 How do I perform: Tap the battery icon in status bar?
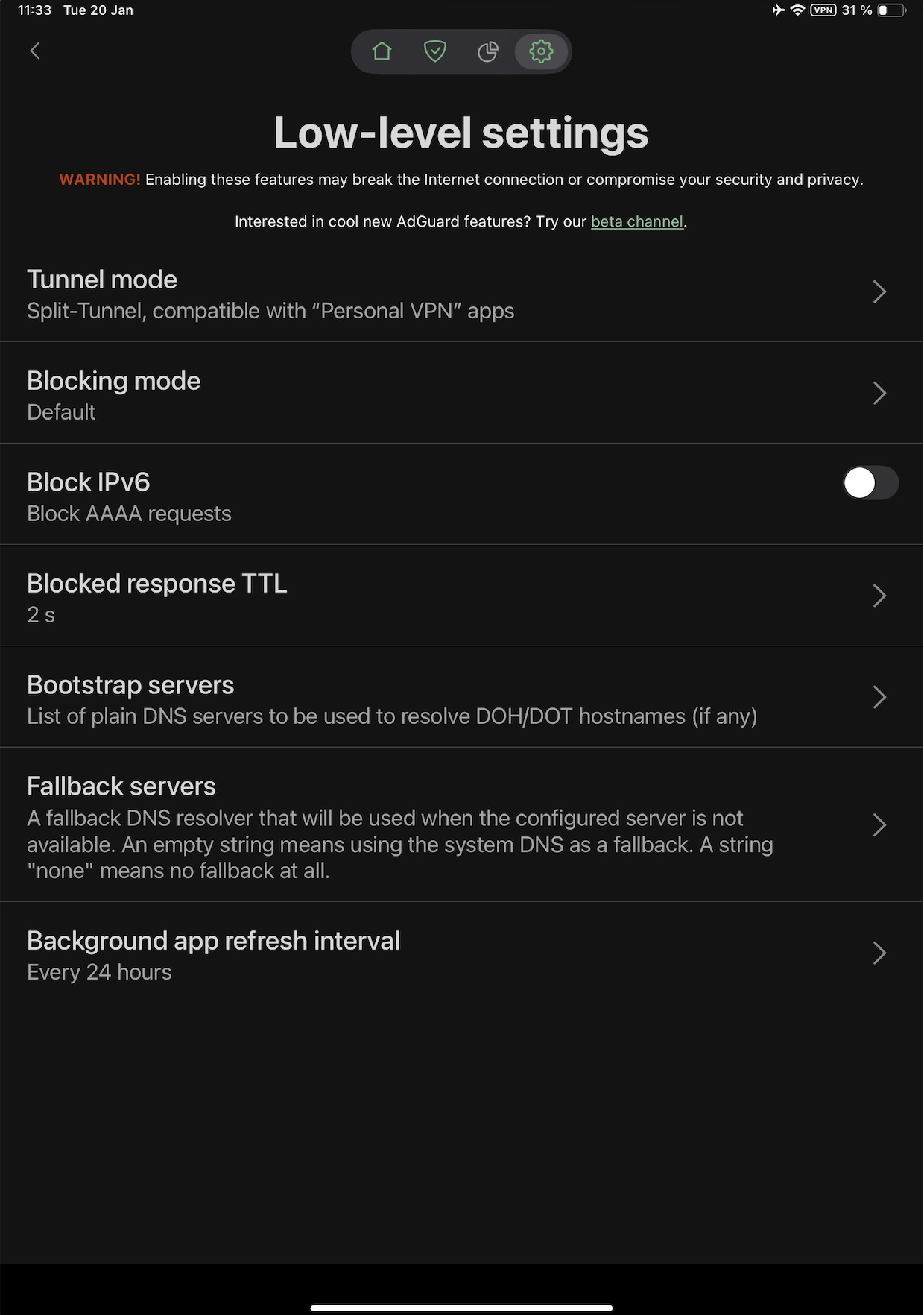tap(891, 10)
